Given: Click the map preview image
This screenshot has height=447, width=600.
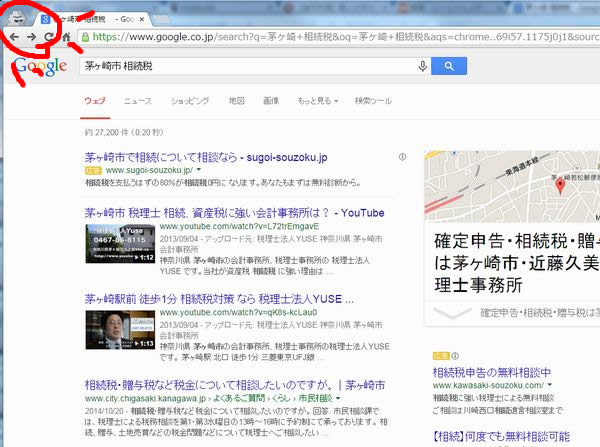Looking at the screenshot, I should 512,186.
